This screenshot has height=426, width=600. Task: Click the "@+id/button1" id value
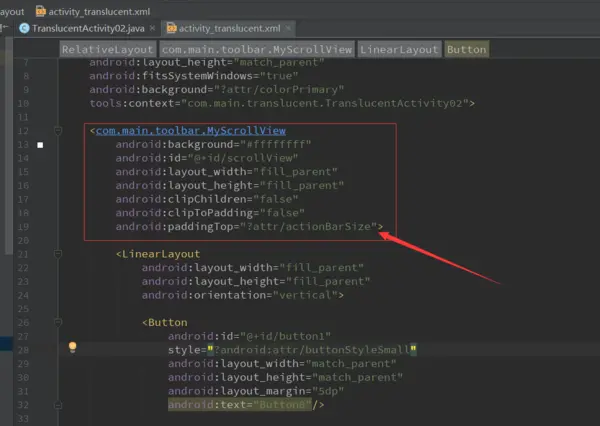285,336
